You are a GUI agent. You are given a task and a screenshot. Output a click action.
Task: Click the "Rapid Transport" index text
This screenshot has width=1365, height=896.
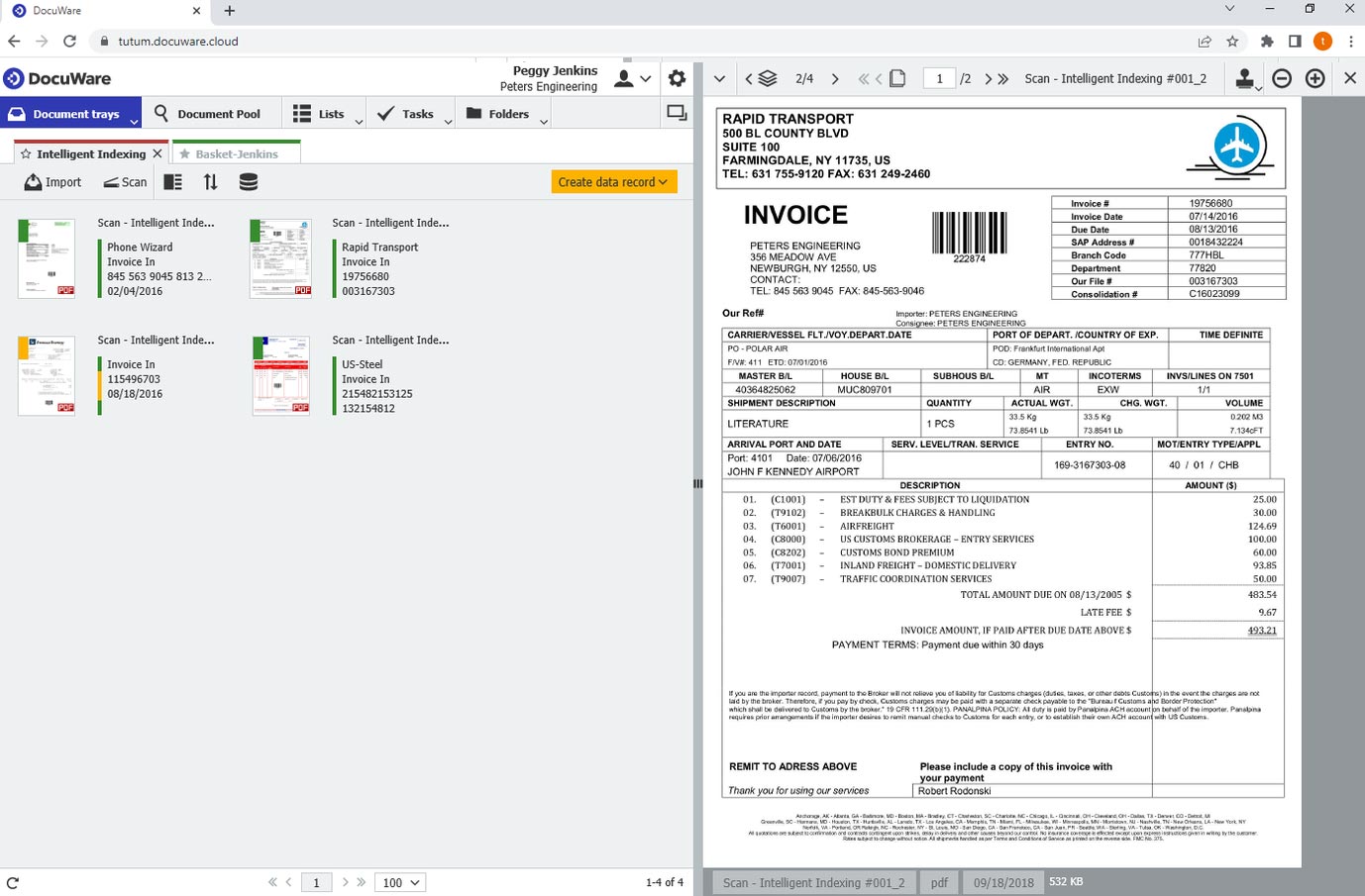(379, 248)
